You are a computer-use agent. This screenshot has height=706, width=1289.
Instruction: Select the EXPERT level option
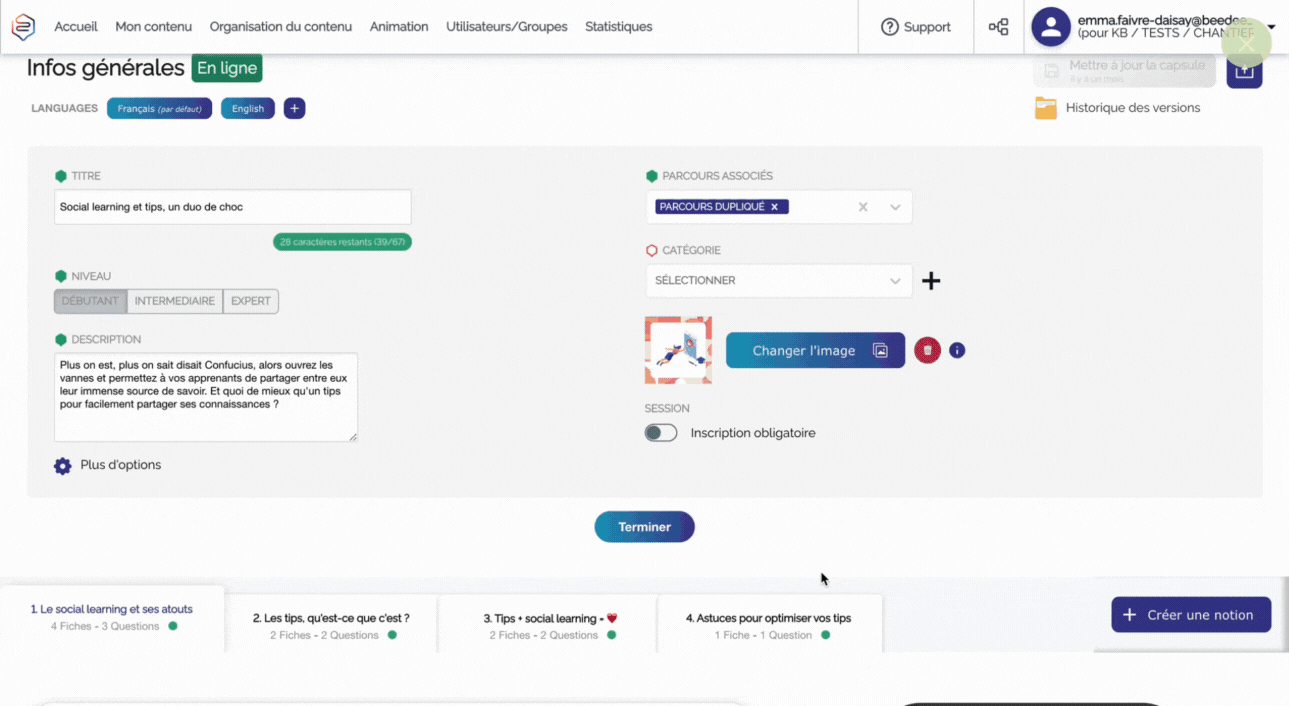[251, 301]
